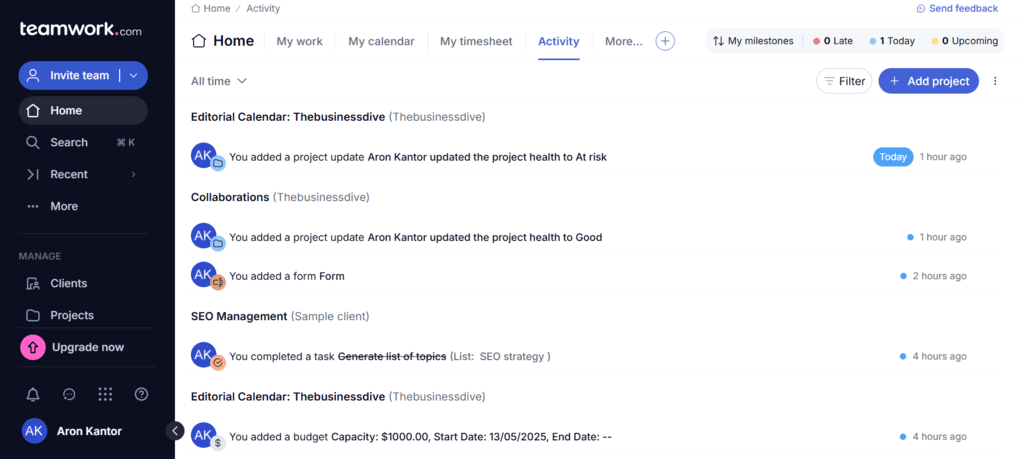Open the Invite team dropdown arrow
The image size is (1020, 459).
click(x=133, y=75)
